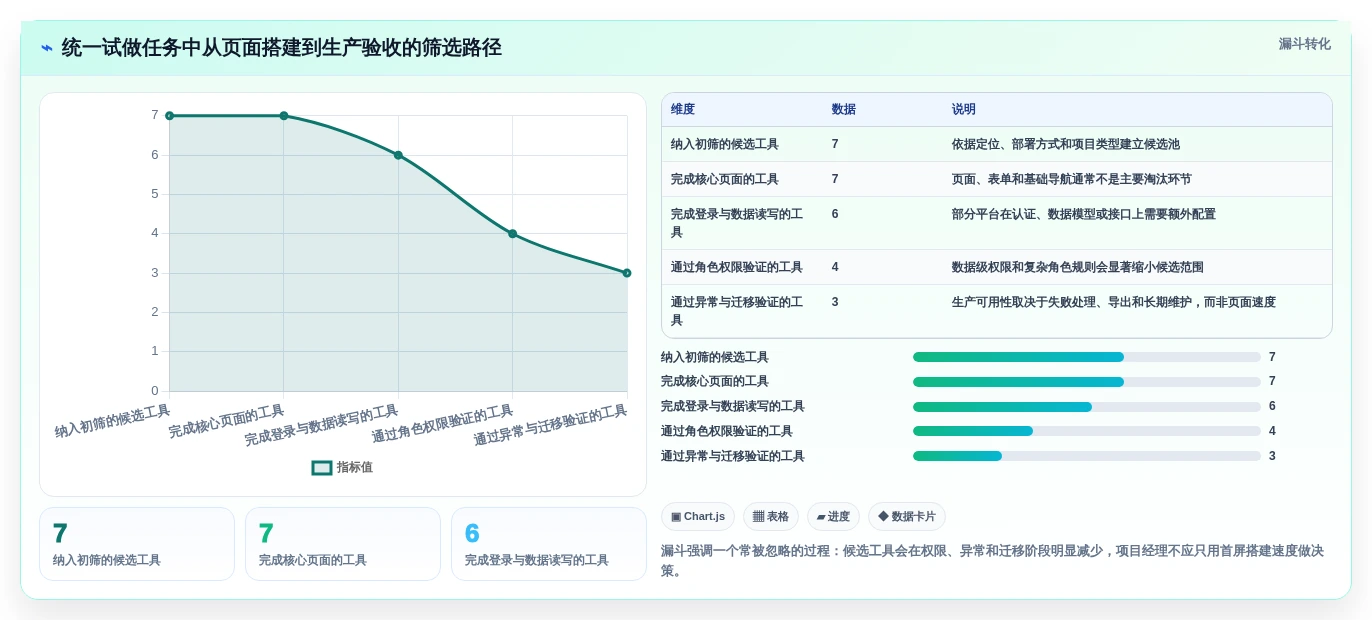Click progress list label 通过角色权限验证的工具
Image resolution: width=1372 pixels, height=620 pixels.
click(727, 431)
